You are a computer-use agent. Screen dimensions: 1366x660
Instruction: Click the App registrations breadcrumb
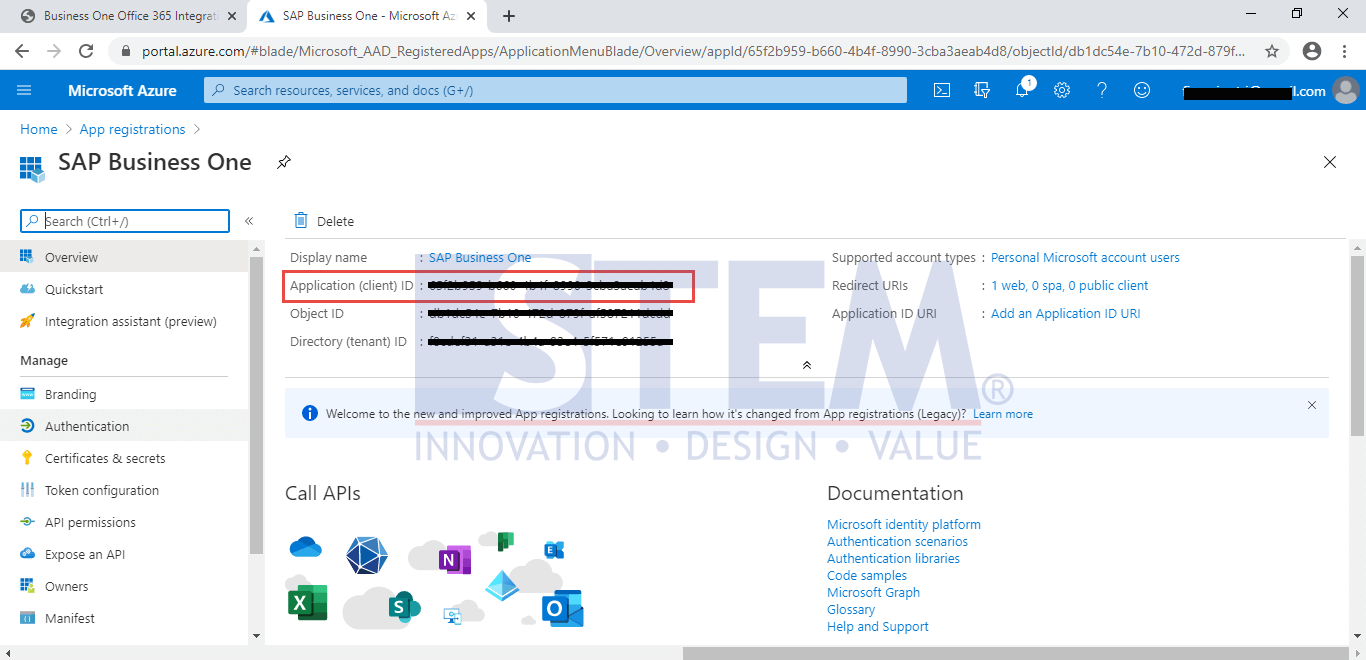click(x=132, y=129)
